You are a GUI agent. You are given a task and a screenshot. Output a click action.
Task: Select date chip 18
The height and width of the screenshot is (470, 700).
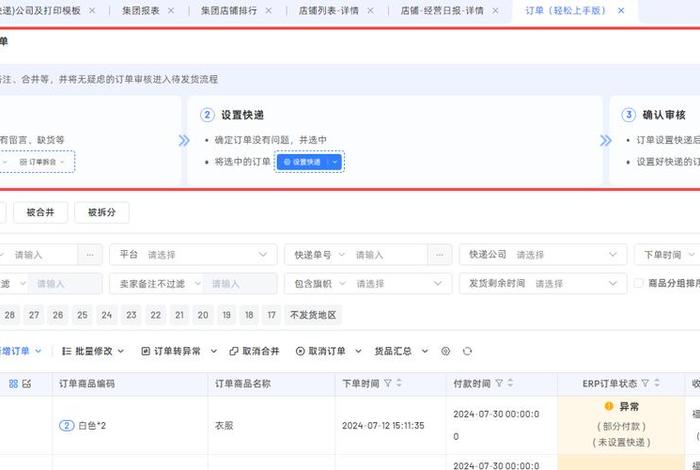coord(249,315)
